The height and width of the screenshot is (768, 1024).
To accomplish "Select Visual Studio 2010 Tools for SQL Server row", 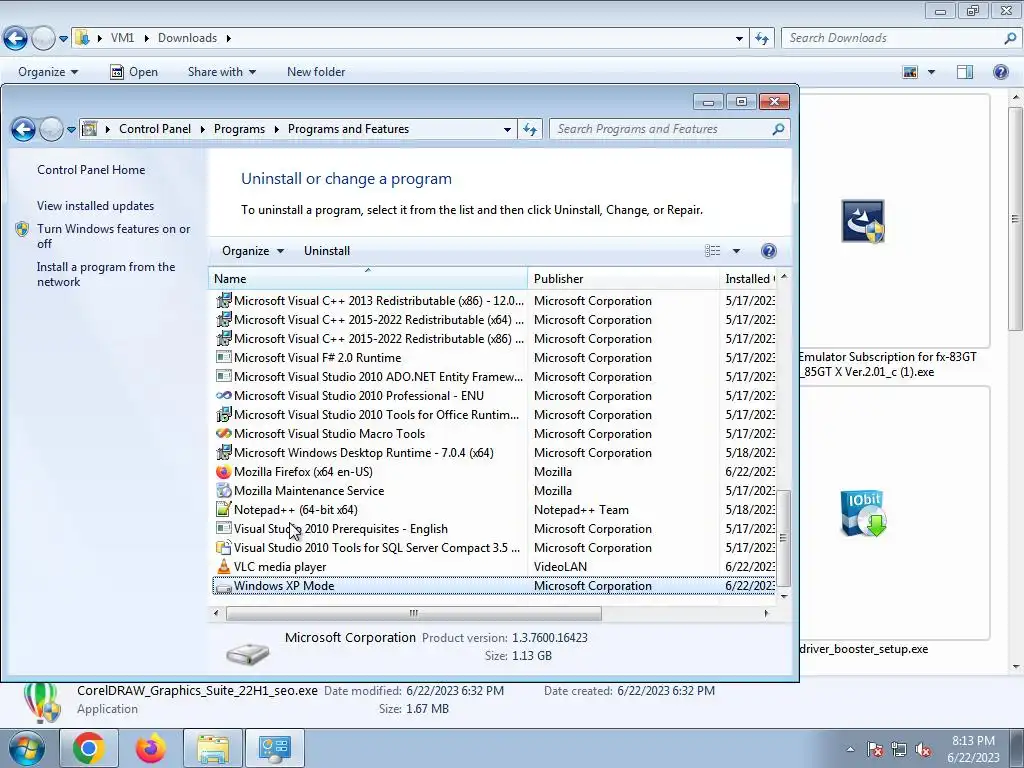I will [x=494, y=548].
